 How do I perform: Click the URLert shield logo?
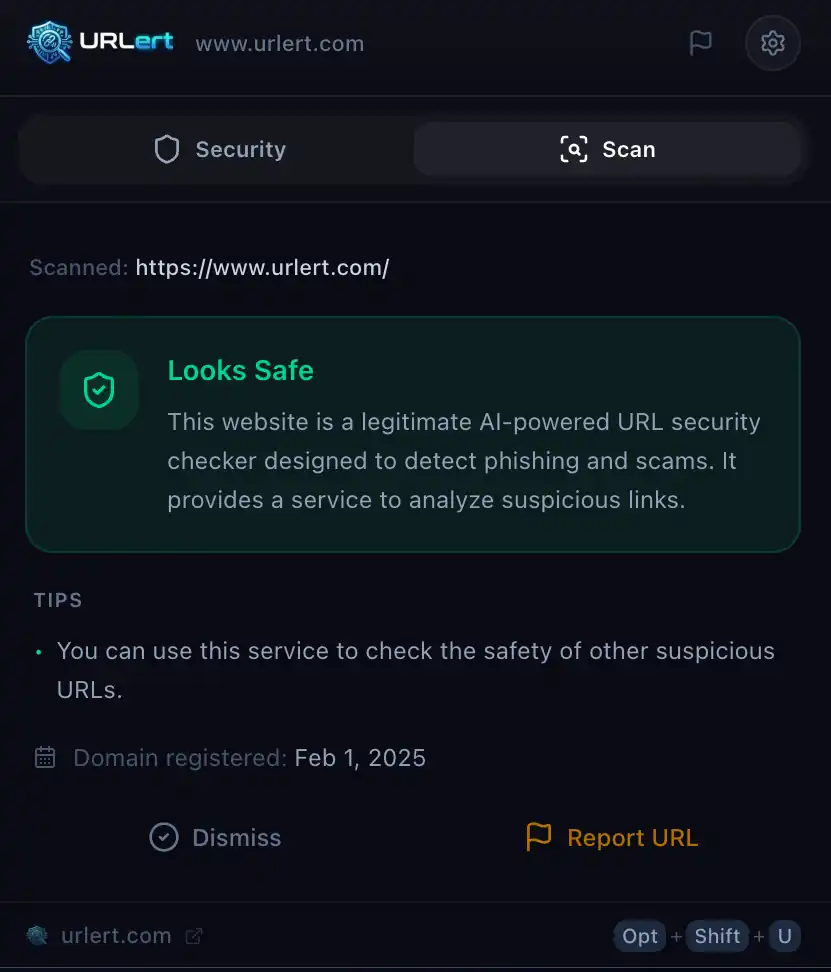coord(48,42)
